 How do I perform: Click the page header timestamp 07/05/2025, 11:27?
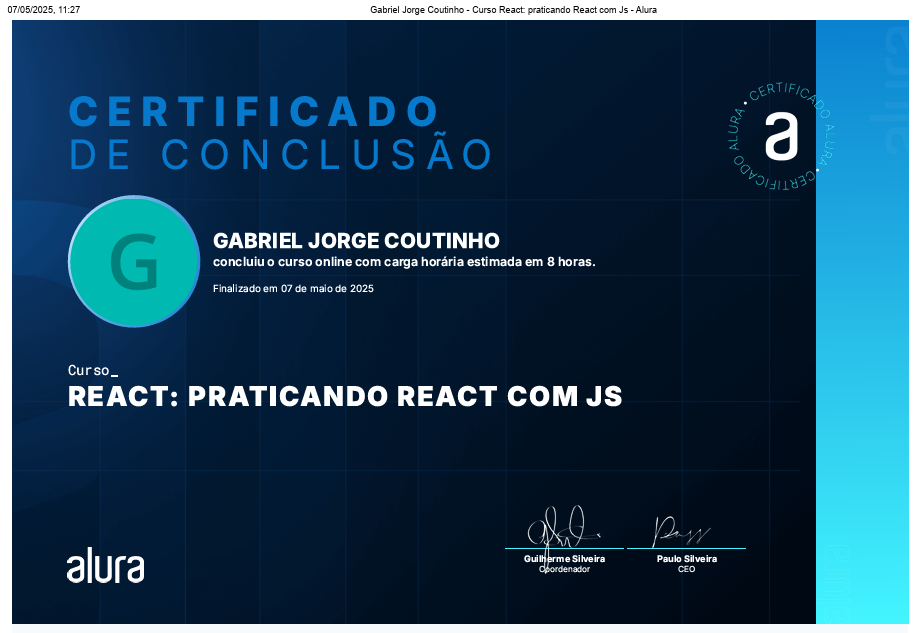(44, 9)
